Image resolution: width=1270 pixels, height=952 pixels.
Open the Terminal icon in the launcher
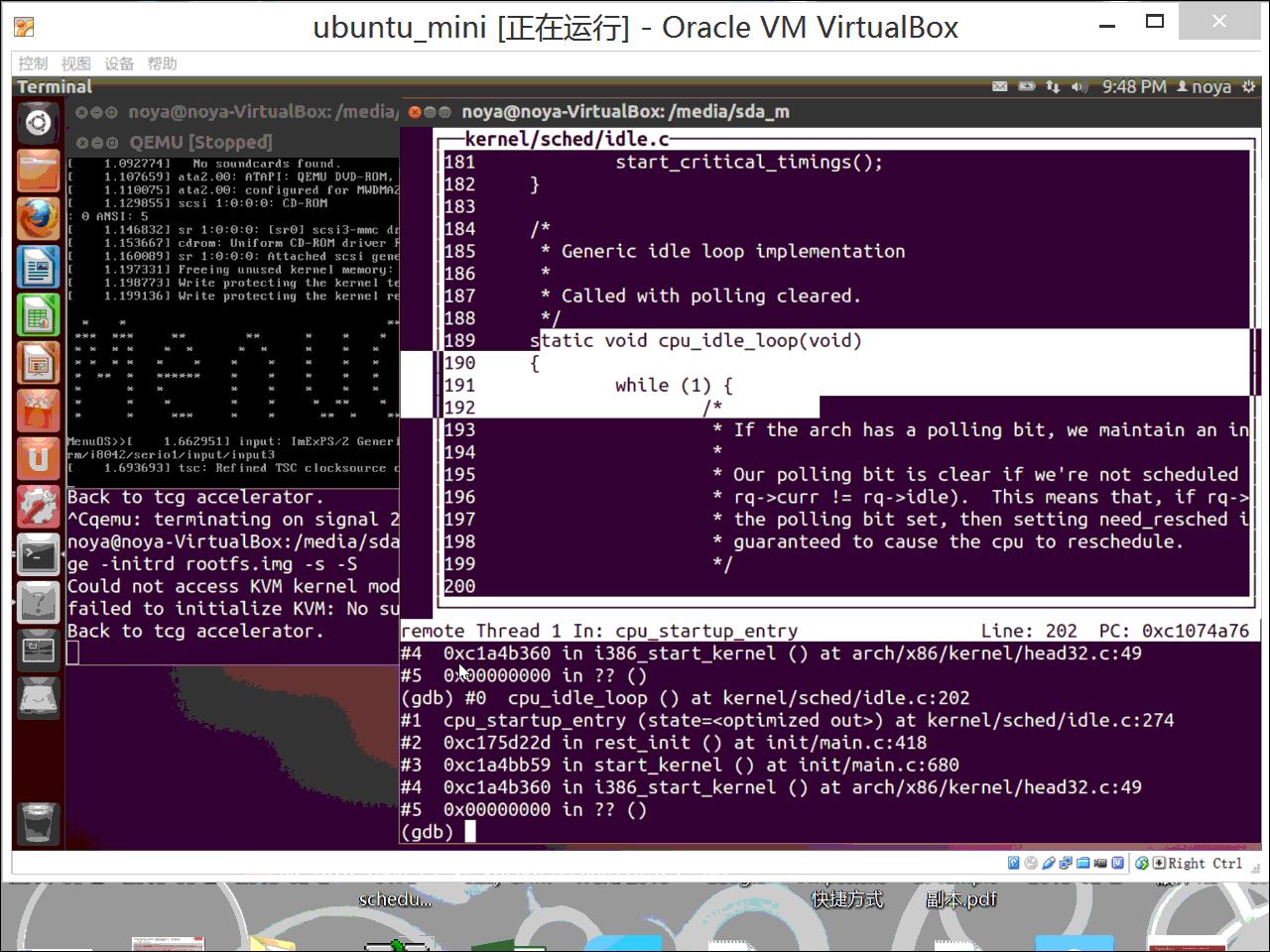tap(38, 554)
